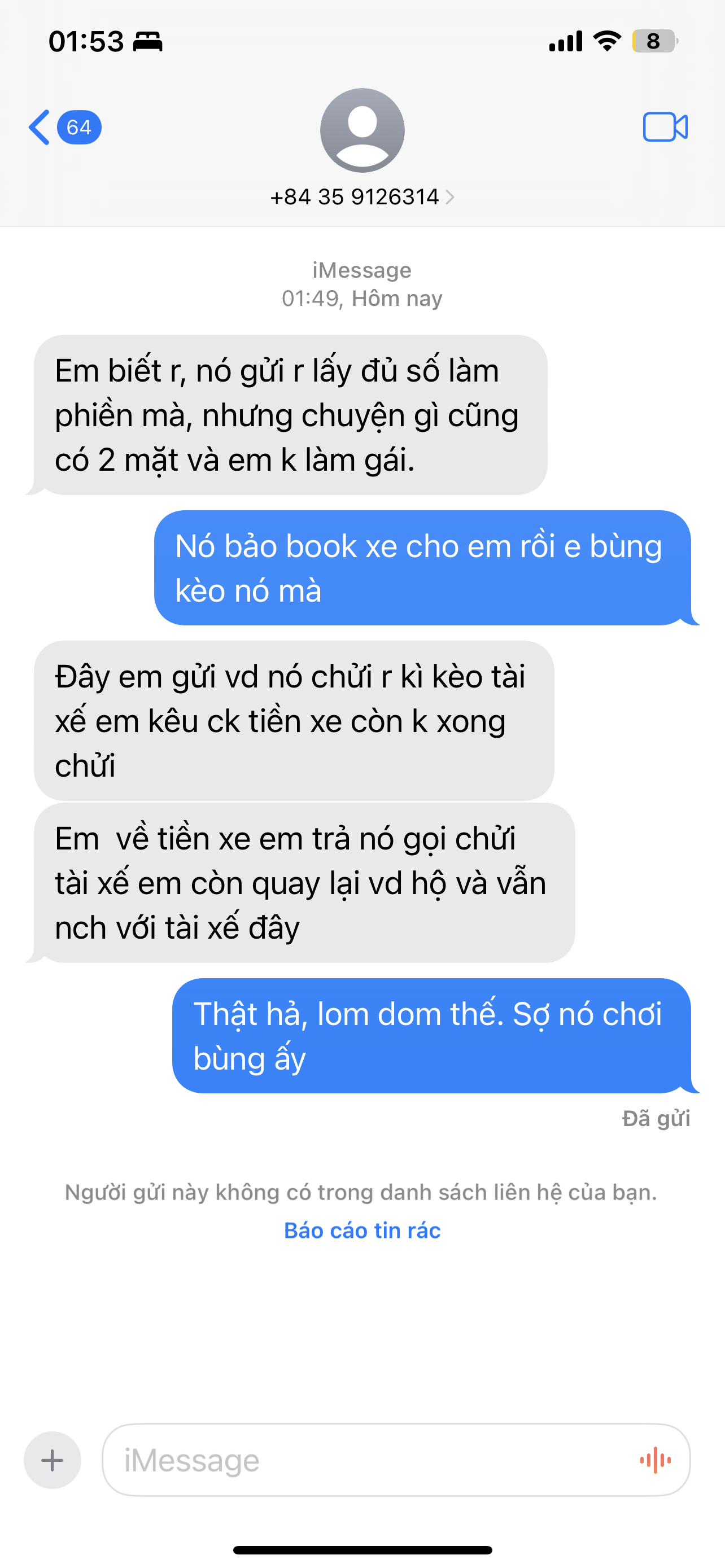
Task: Focus the iMessage text input field
Action: [x=396, y=1460]
